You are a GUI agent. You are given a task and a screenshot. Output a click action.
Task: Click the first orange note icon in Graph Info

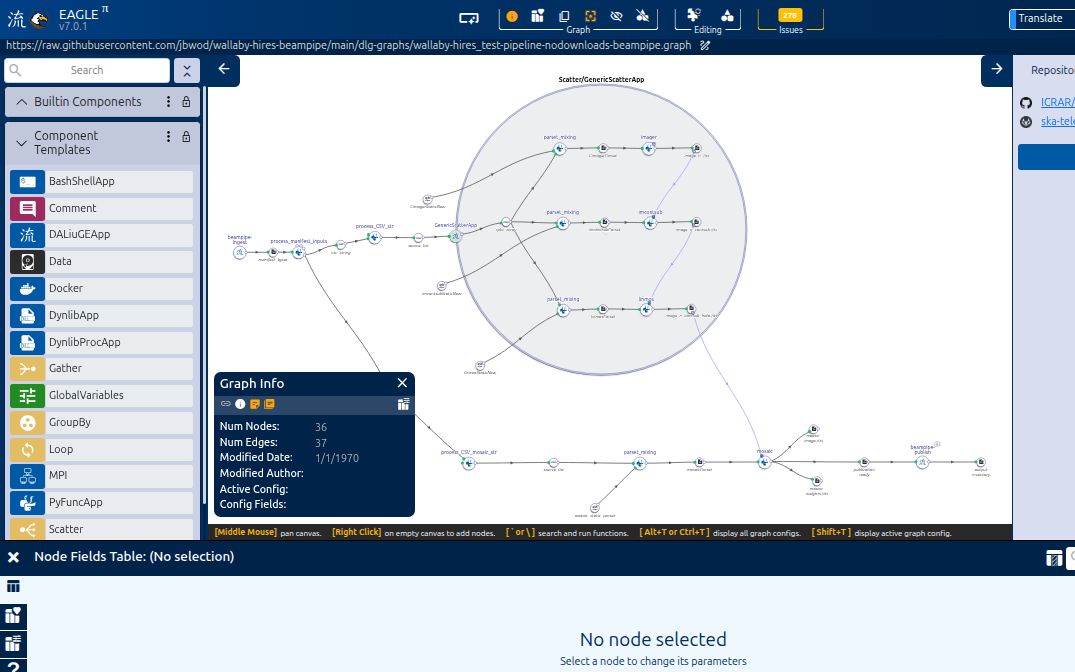pos(255,404)
